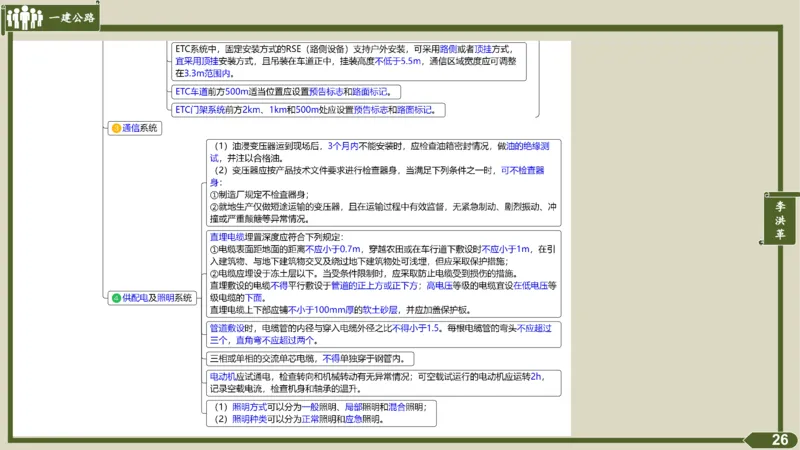Click the orange number badge beside 通信系统
The width and height of the screenshot is (800, 450).
(x=116, y=128)
